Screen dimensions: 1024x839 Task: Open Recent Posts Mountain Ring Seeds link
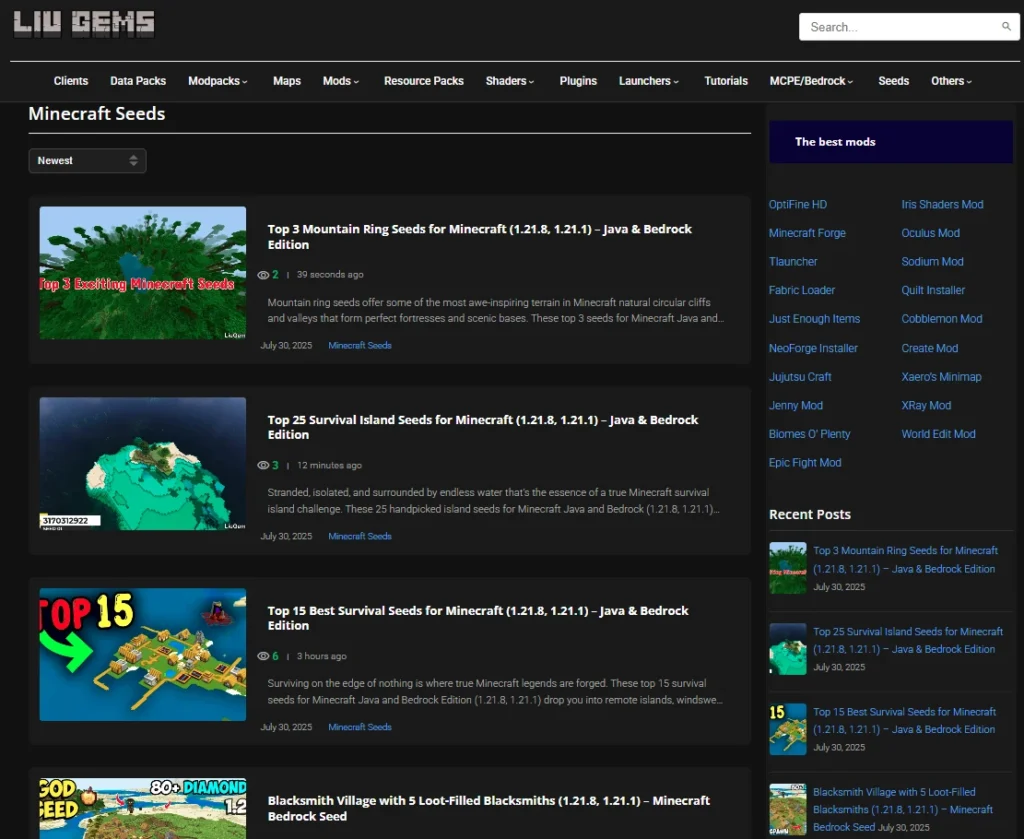coord(905,560)
